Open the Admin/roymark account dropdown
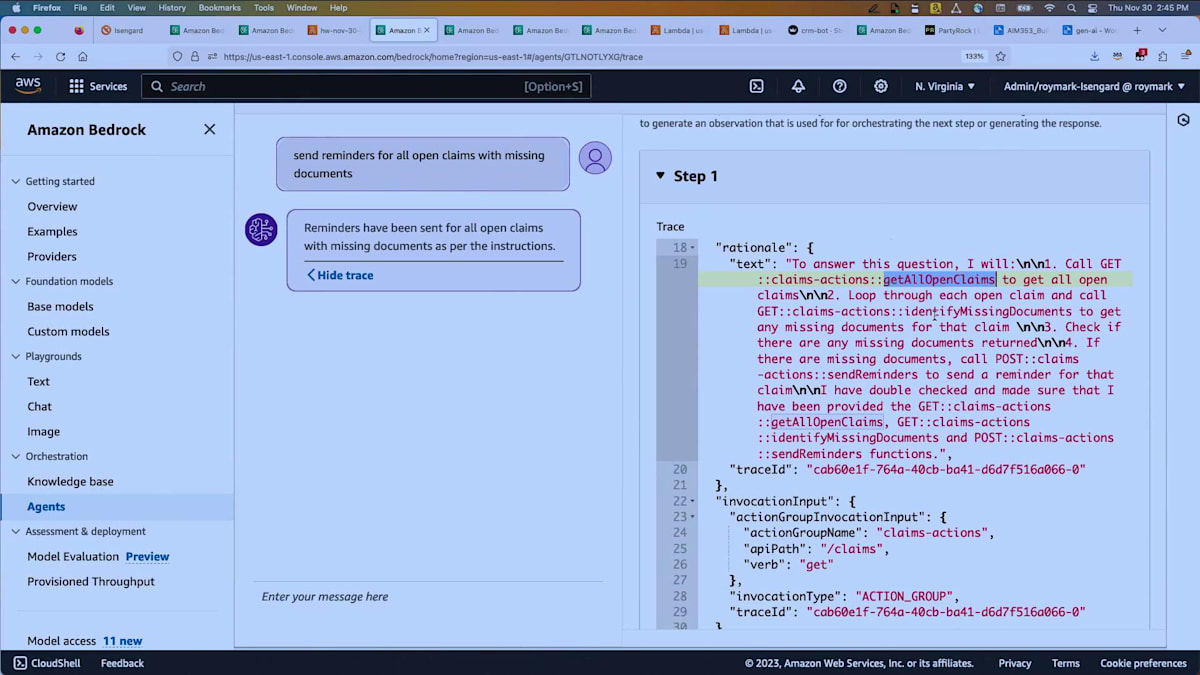The height and width of the screenshot is (675, 1200). pos(1094,86)
